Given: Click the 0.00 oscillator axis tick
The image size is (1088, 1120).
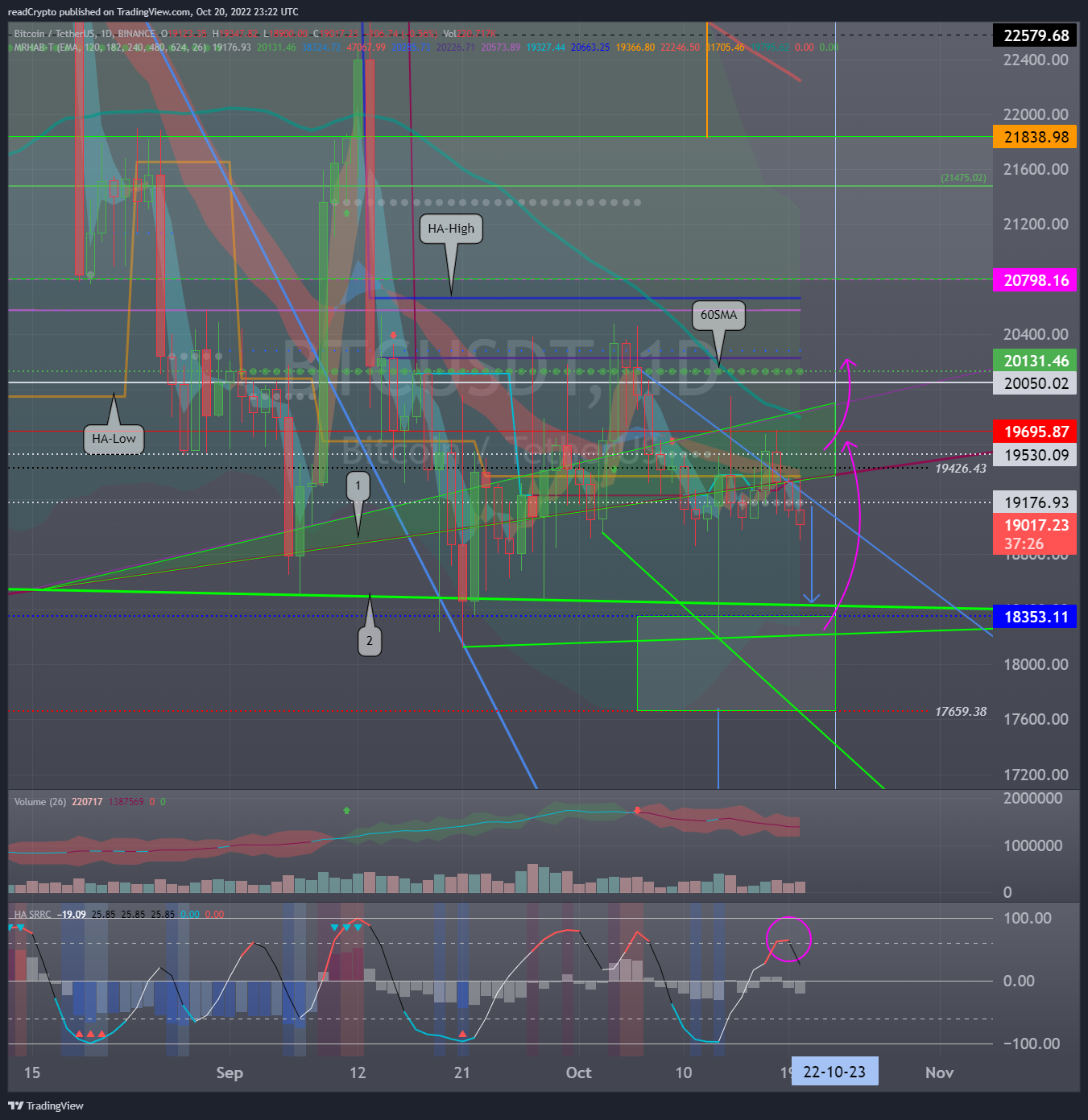Looking at the screenshot, I should 1020,981.
